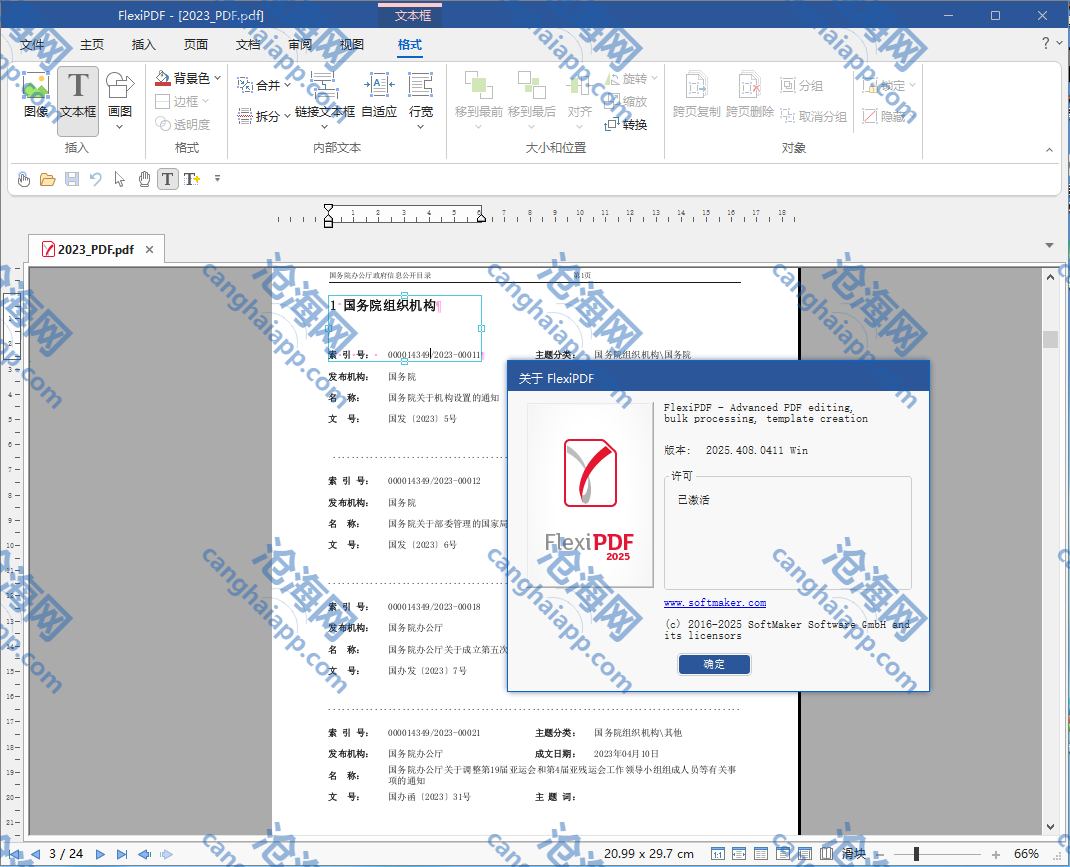Screen dimensions: 1070x867
Task: Toggle the hand pan tool in quick toolbar
Action: (144, 179)
